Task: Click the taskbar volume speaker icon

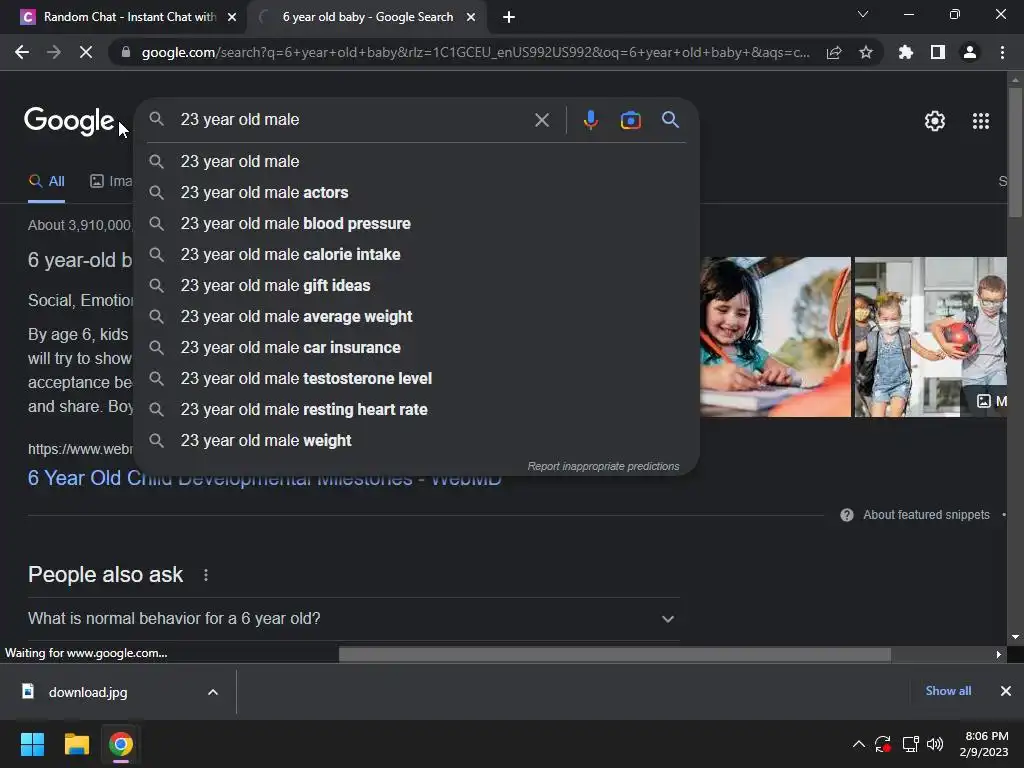Action: tap(935, 744)
